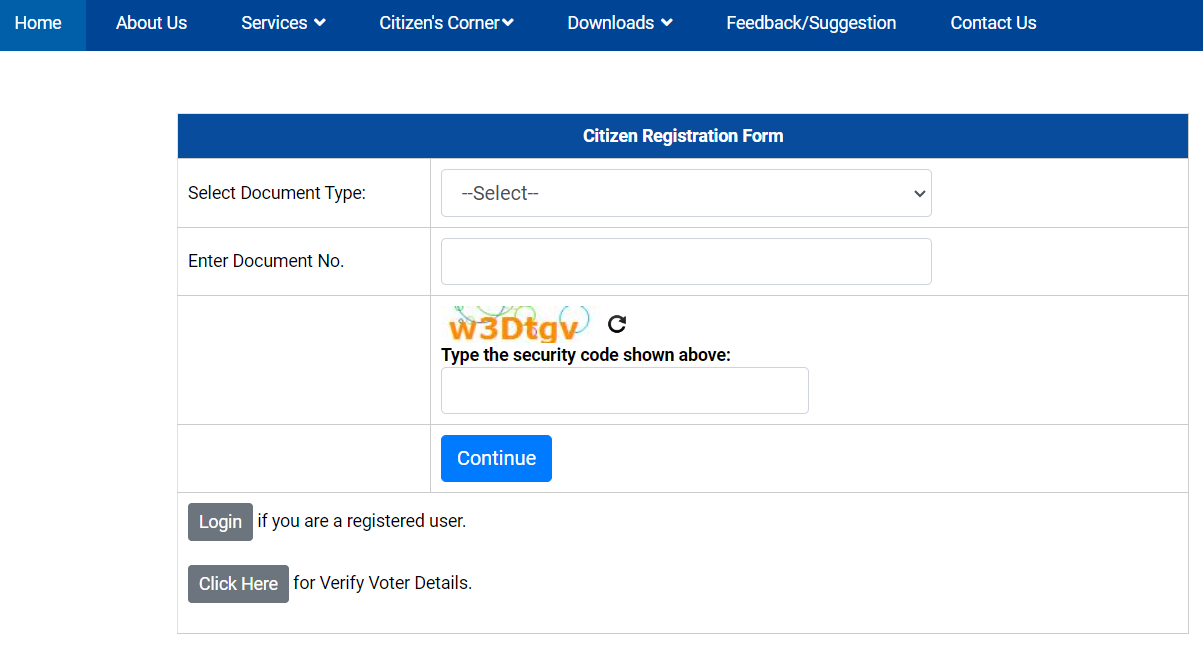1203x650 pixels.
Task: Click the Citizen Registration Form heading
Action: (x=683, y=136)
